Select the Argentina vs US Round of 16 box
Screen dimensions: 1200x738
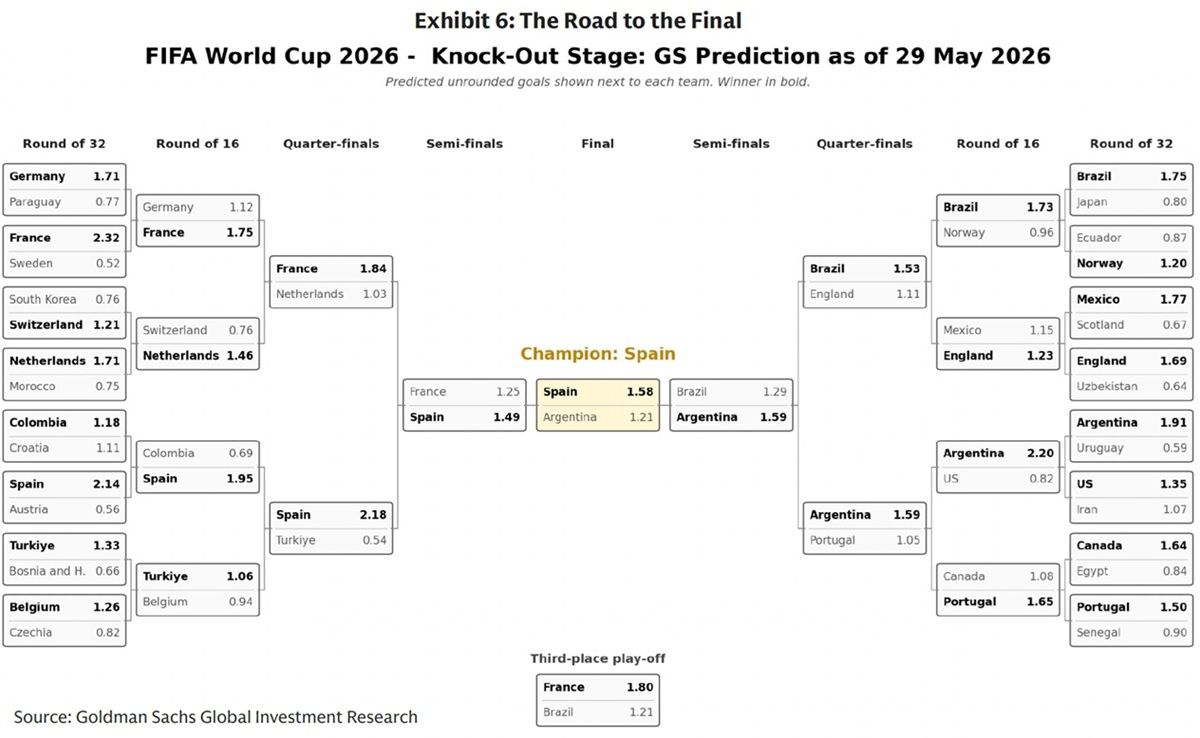pos(998,466)
